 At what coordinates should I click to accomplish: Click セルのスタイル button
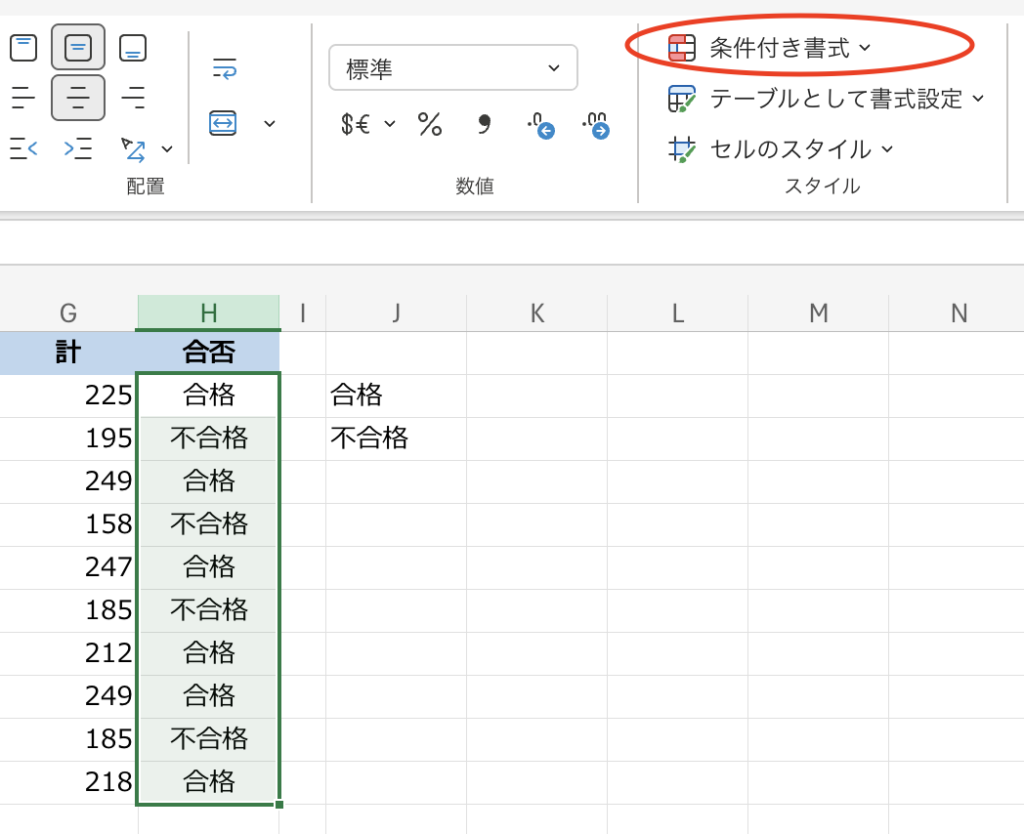(x=780, y=149)
